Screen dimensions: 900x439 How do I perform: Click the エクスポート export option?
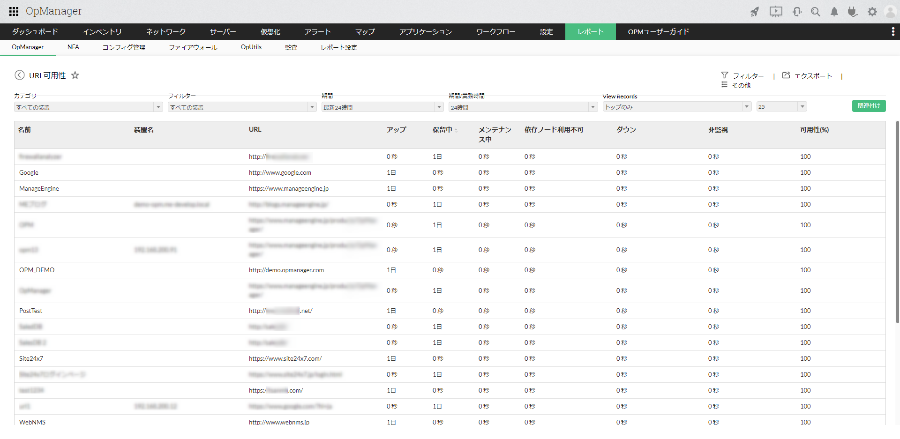807,76
